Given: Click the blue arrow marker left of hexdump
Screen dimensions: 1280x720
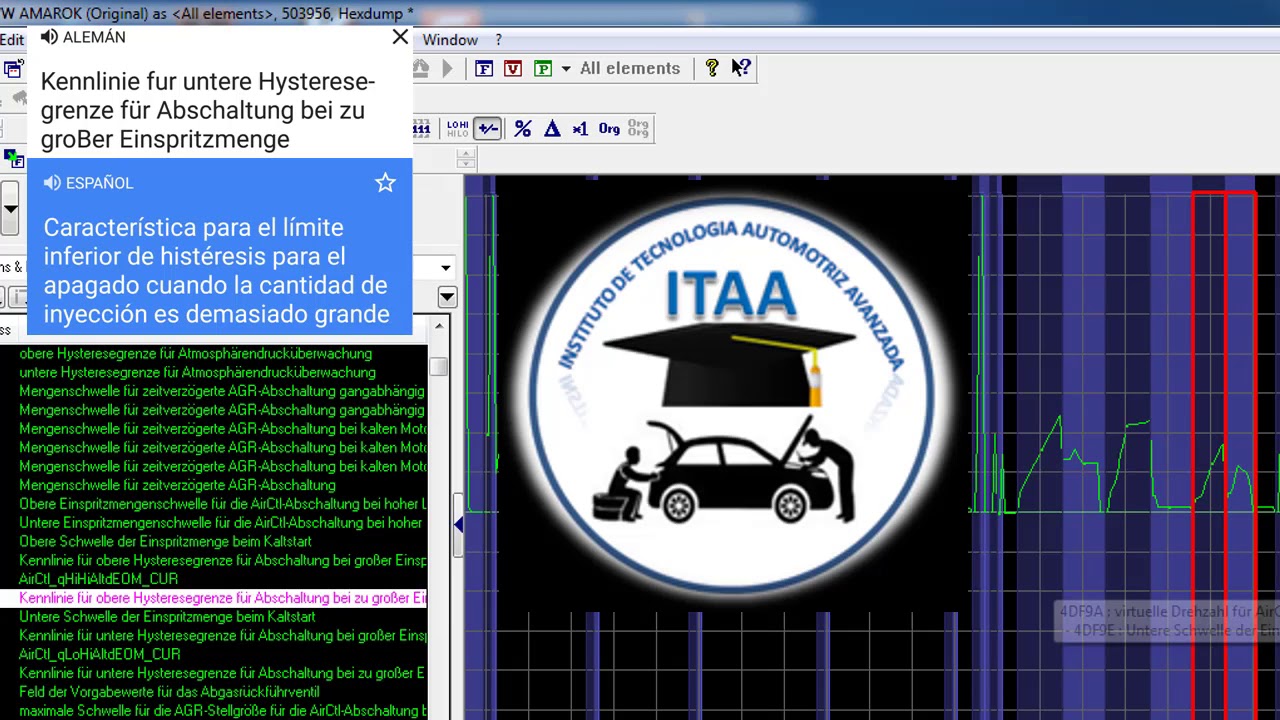Looking at the screenshot, I should pos(458,524).
